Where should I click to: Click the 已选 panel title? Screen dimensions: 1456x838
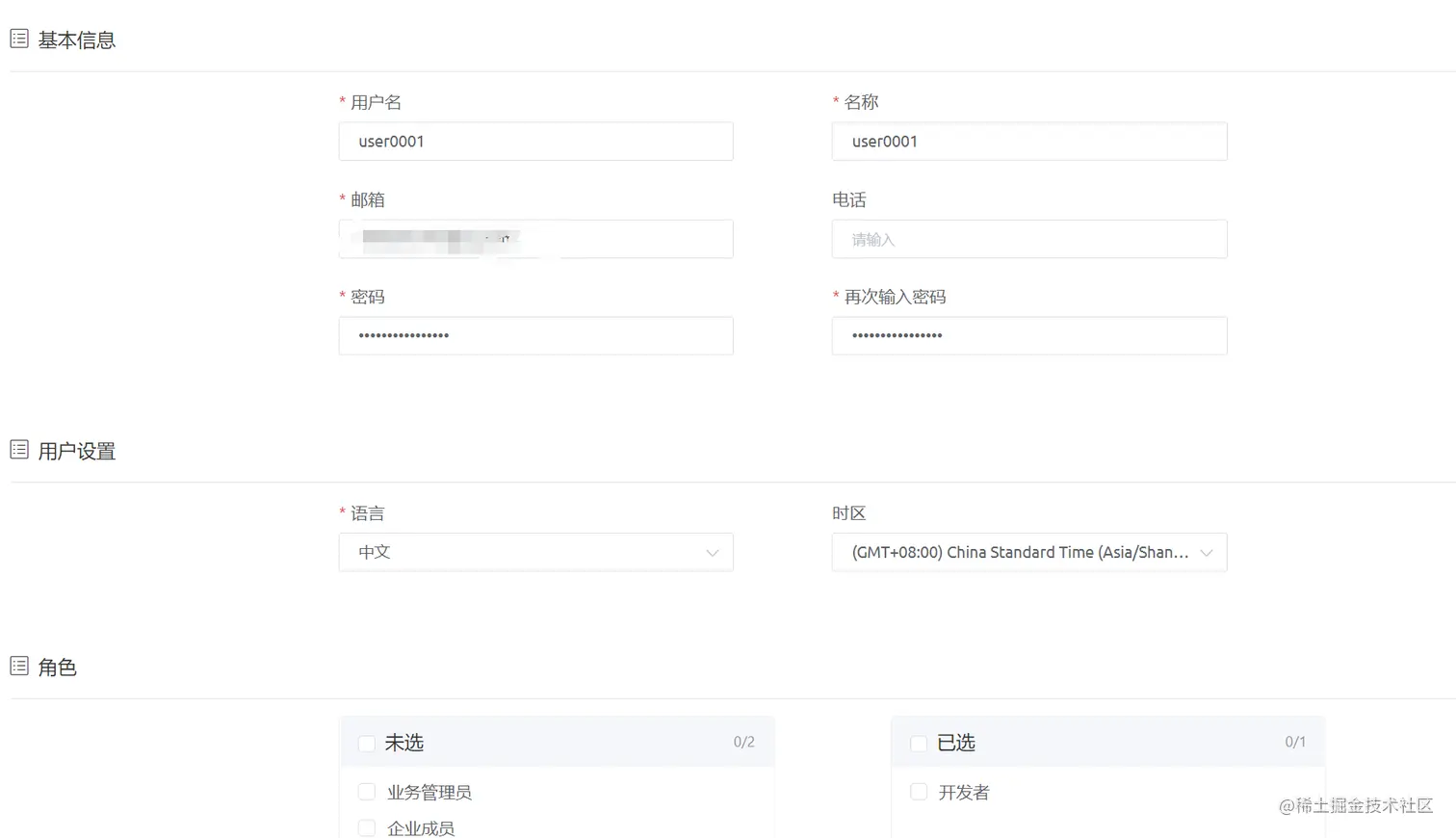(x=956, y=743)
